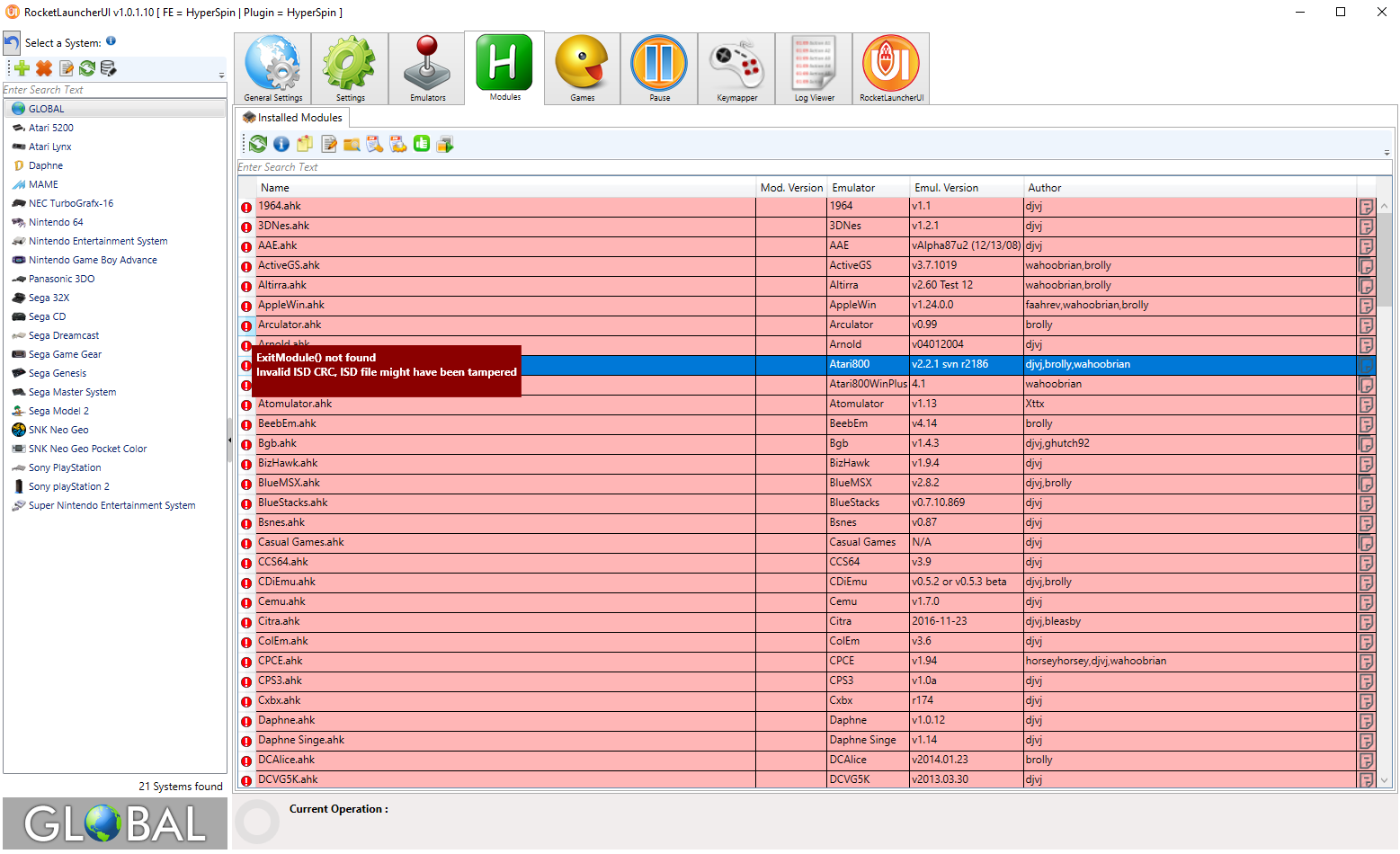Select the BlueStacks.ahk module row
The image size is (1400, 854).
806,503
